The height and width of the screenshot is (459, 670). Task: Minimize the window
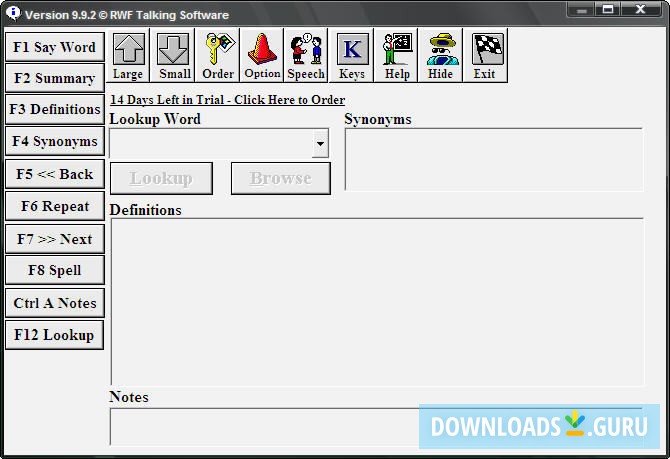581,10
